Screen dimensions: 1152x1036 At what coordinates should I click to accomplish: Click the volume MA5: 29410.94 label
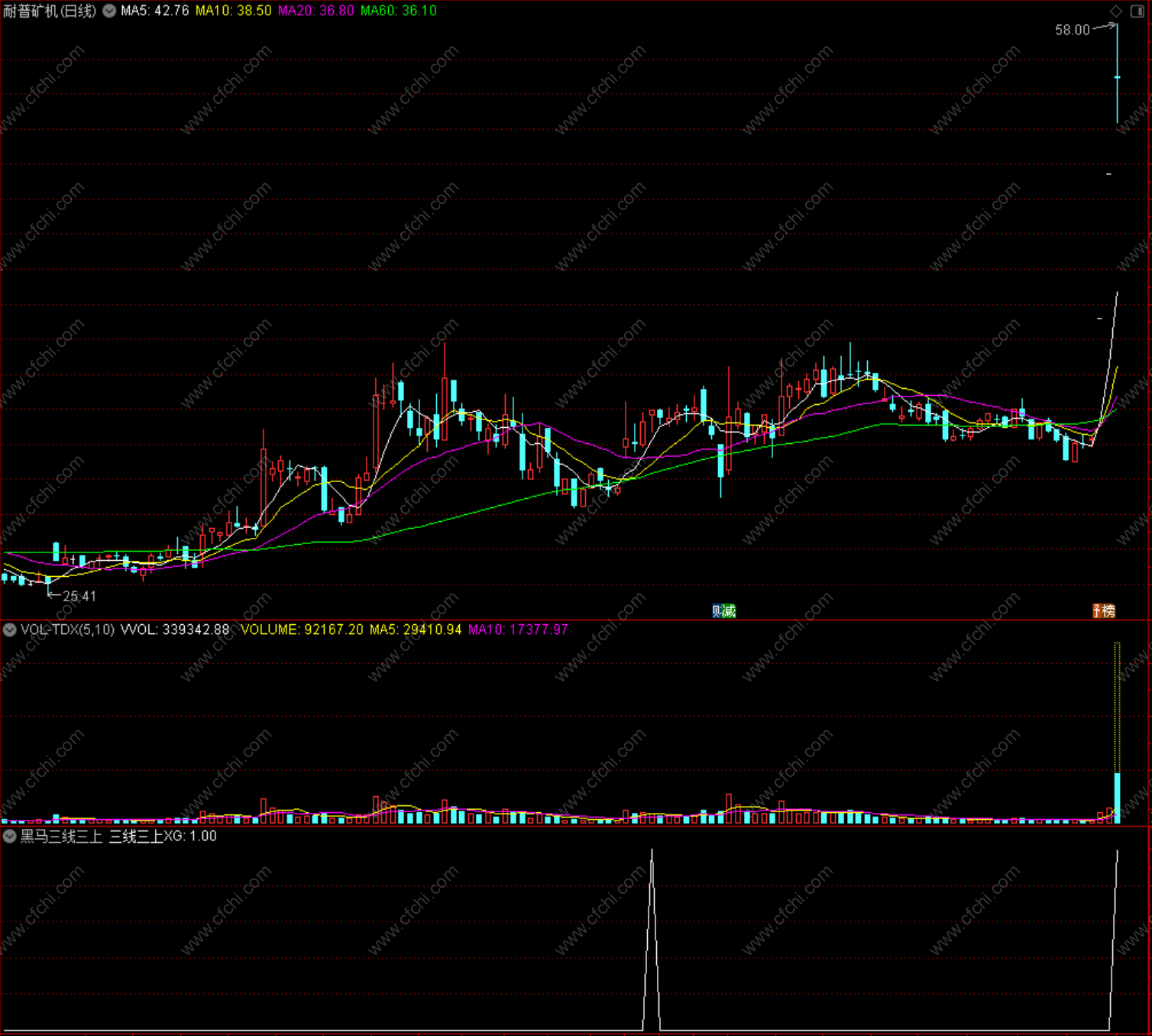(416, 630)
